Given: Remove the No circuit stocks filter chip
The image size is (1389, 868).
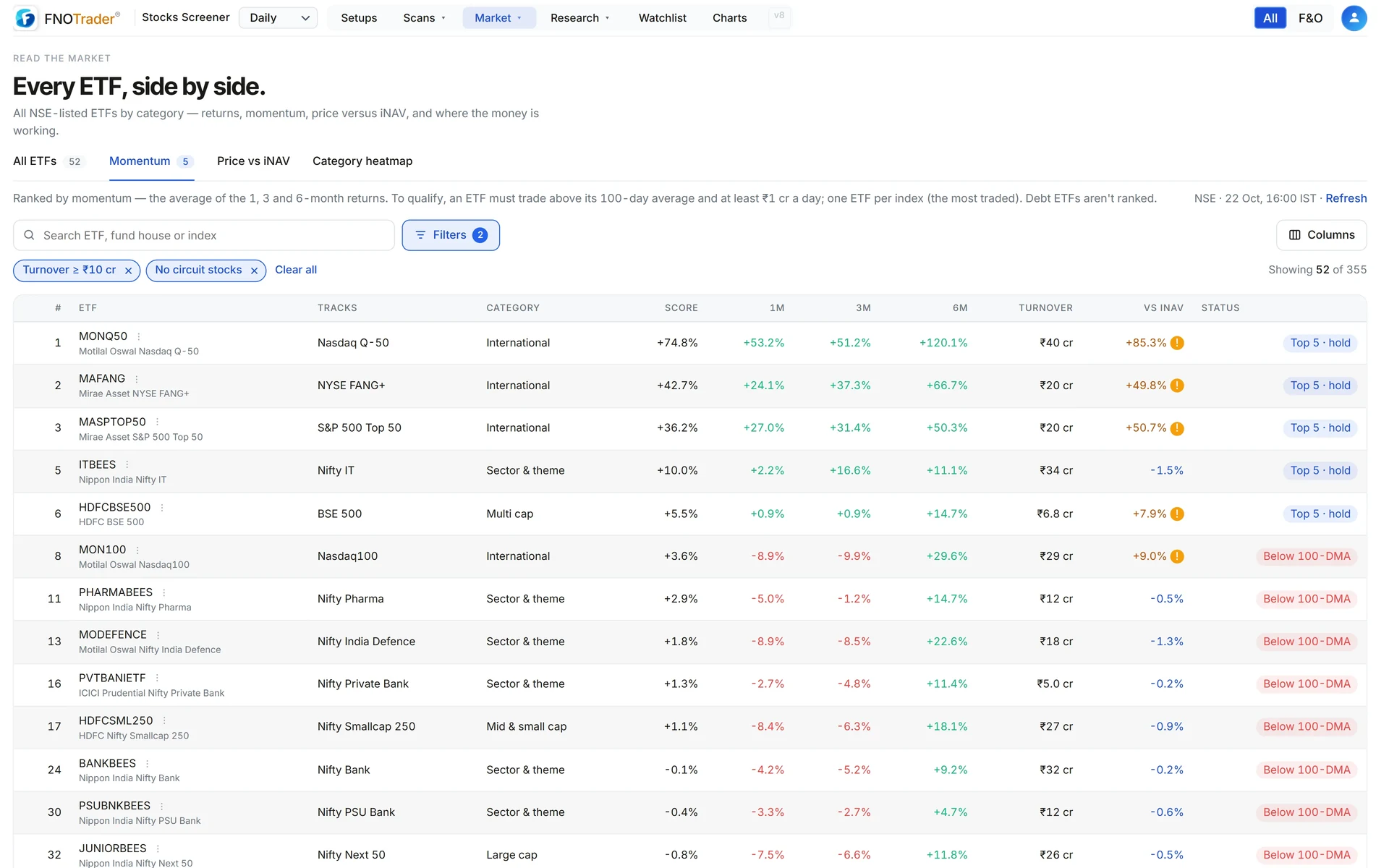Looking at the screenshot, I should 254,271.
